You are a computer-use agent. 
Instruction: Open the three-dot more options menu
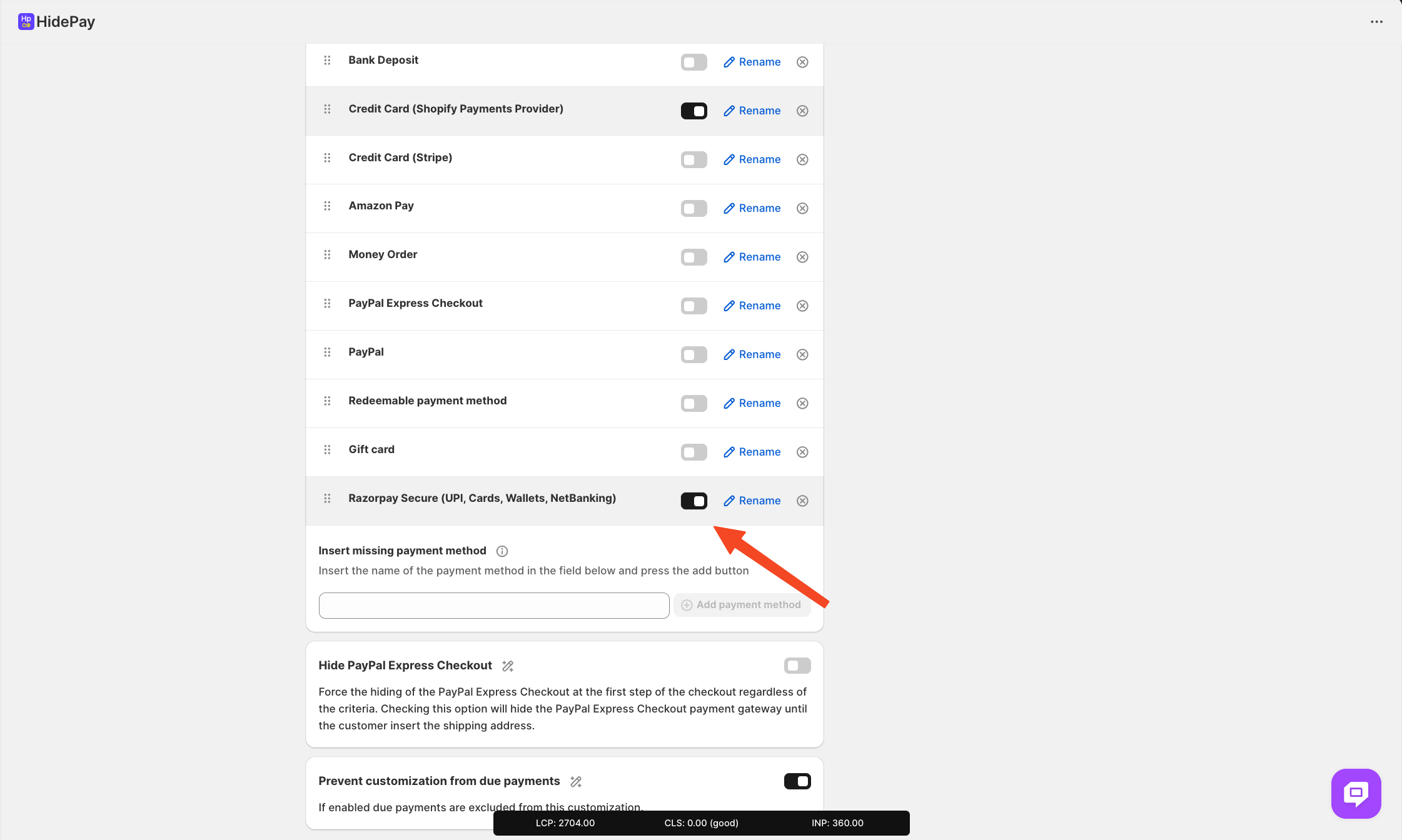pyautogui.click(x=1376, y=22)
